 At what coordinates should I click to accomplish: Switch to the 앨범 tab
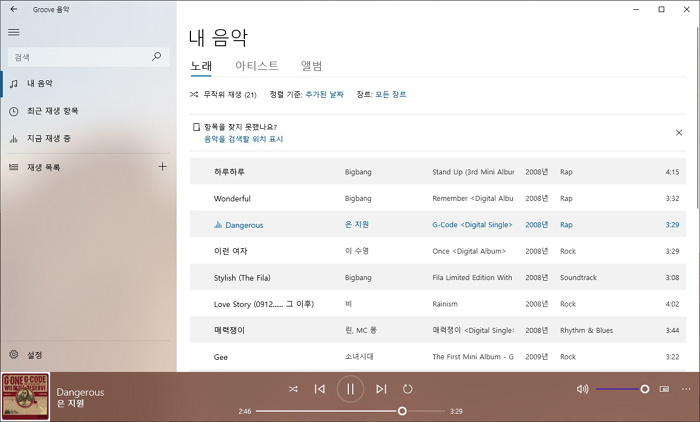[312, 66]
